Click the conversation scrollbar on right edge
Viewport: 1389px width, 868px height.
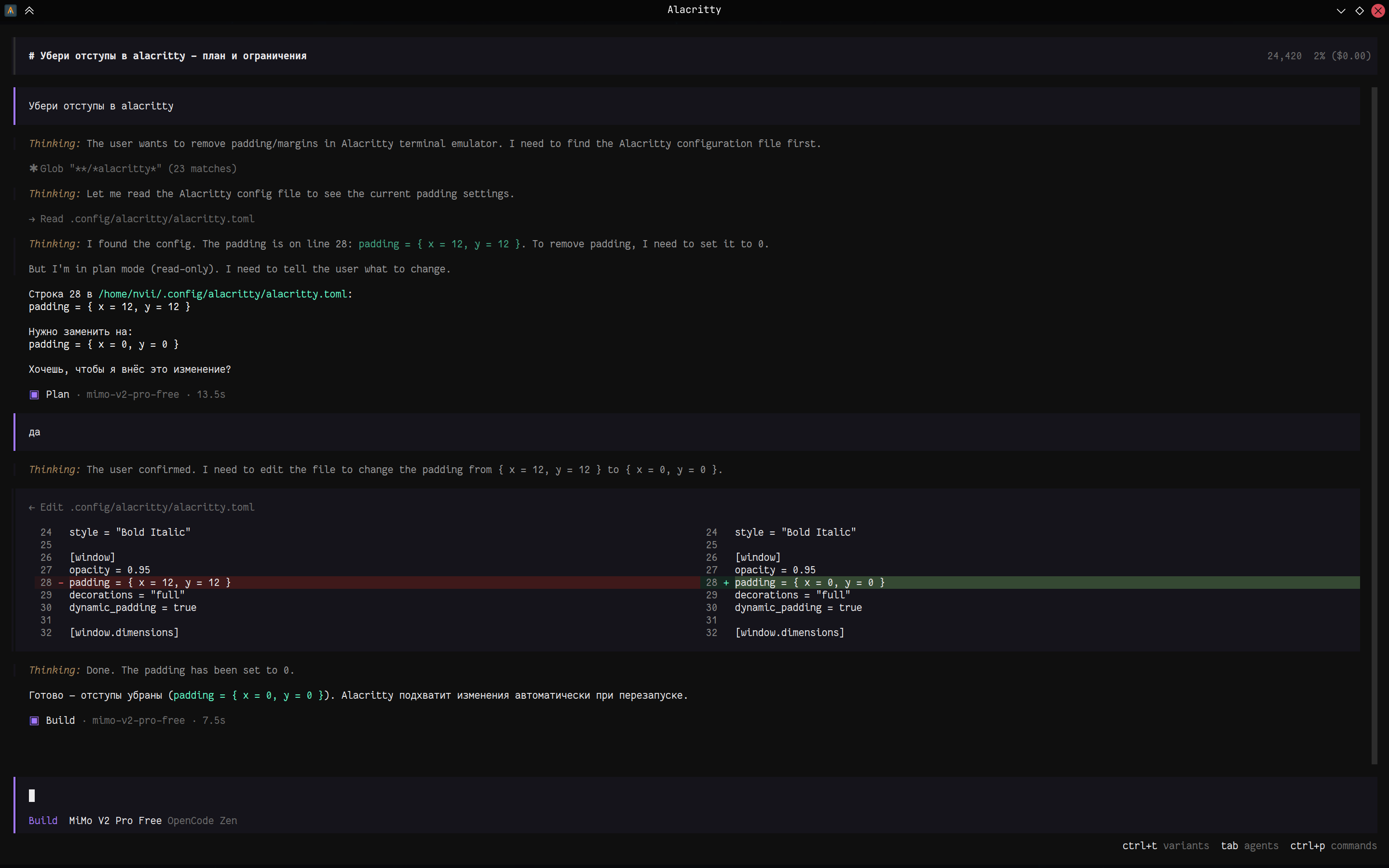pos(1374,425)
